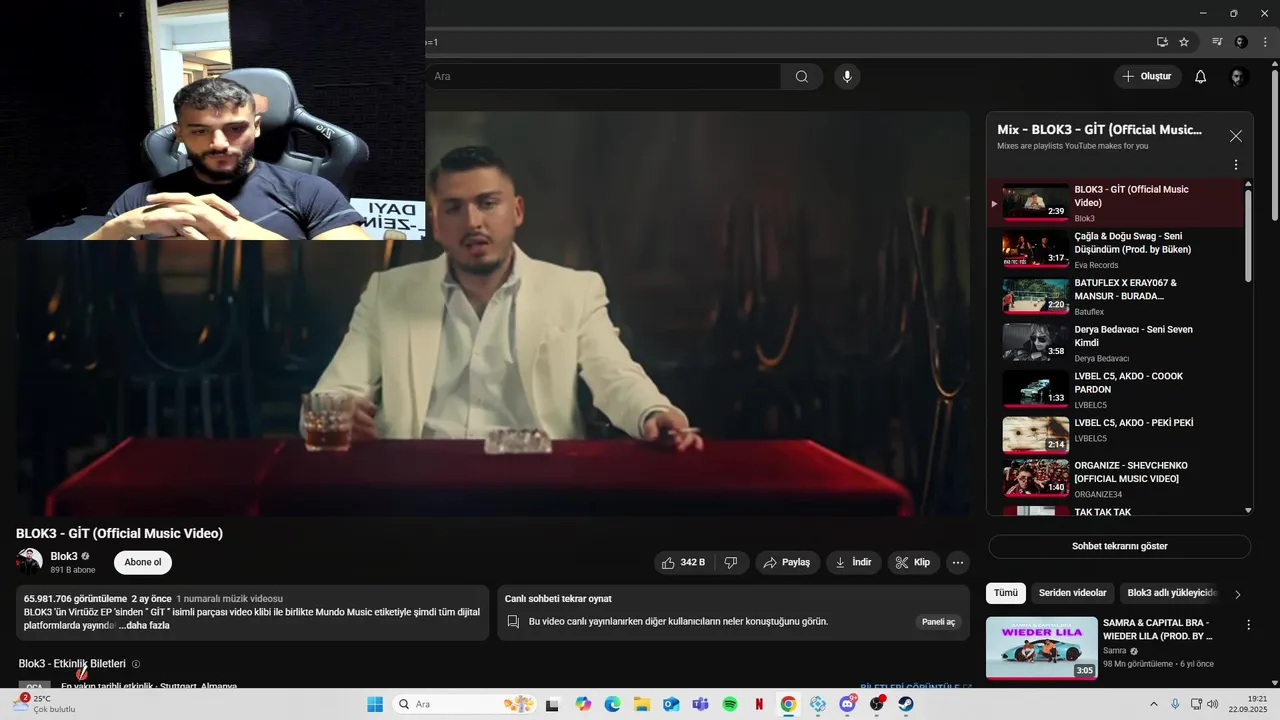Viewport: 1280px width, 720px height.
Task: Open Chrome three-dot menu
Action: [1265, 42]
